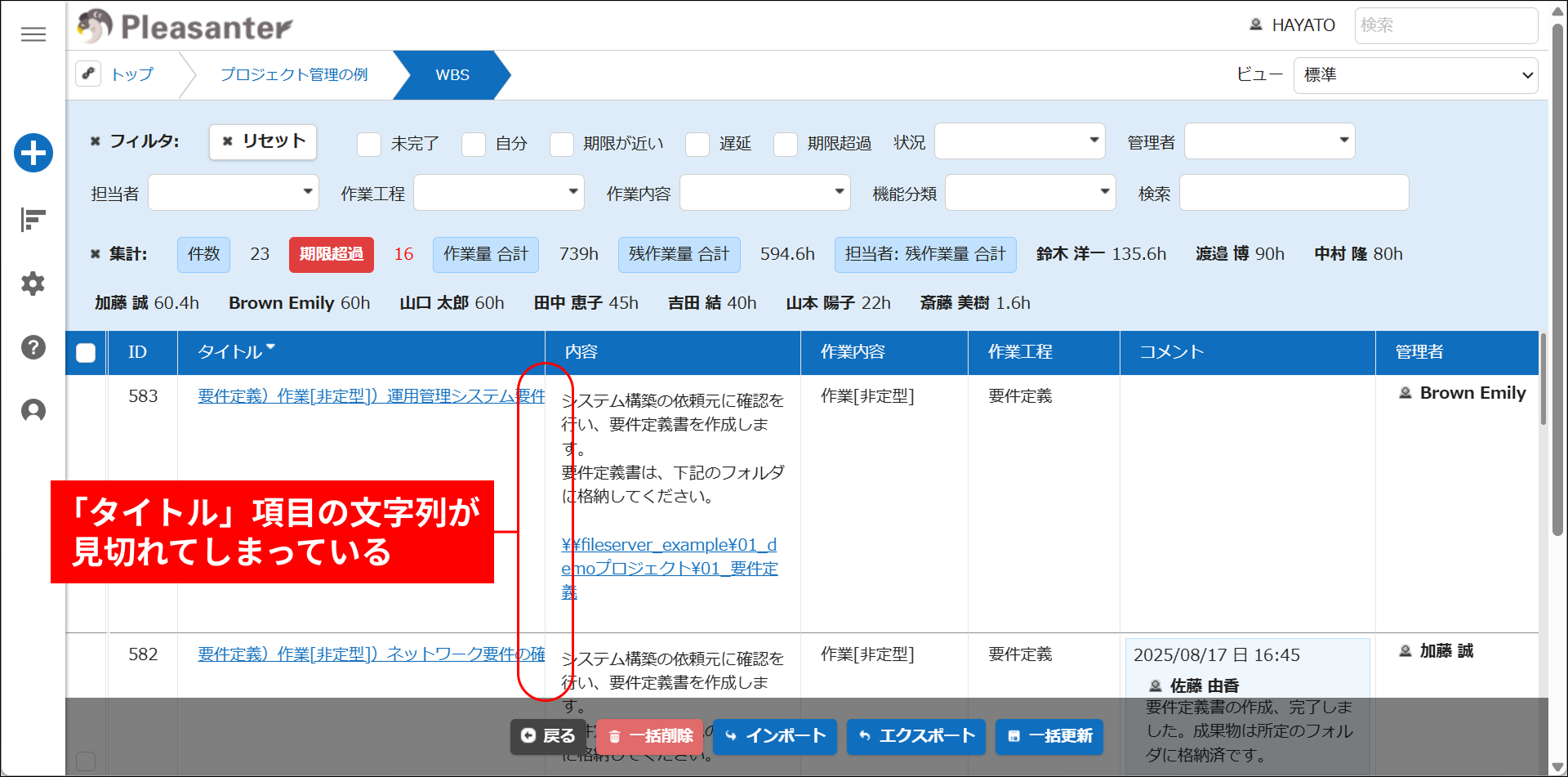Click the トップ breadcrumb
The width and height of the screenshot is (1568, 777).
(132, 74)
